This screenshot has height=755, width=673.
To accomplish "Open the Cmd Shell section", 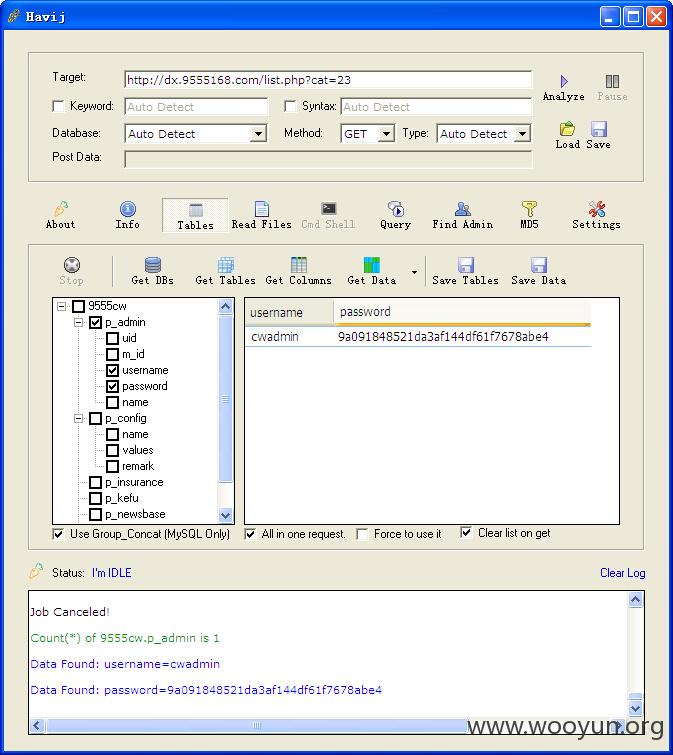I will (328, 215).
